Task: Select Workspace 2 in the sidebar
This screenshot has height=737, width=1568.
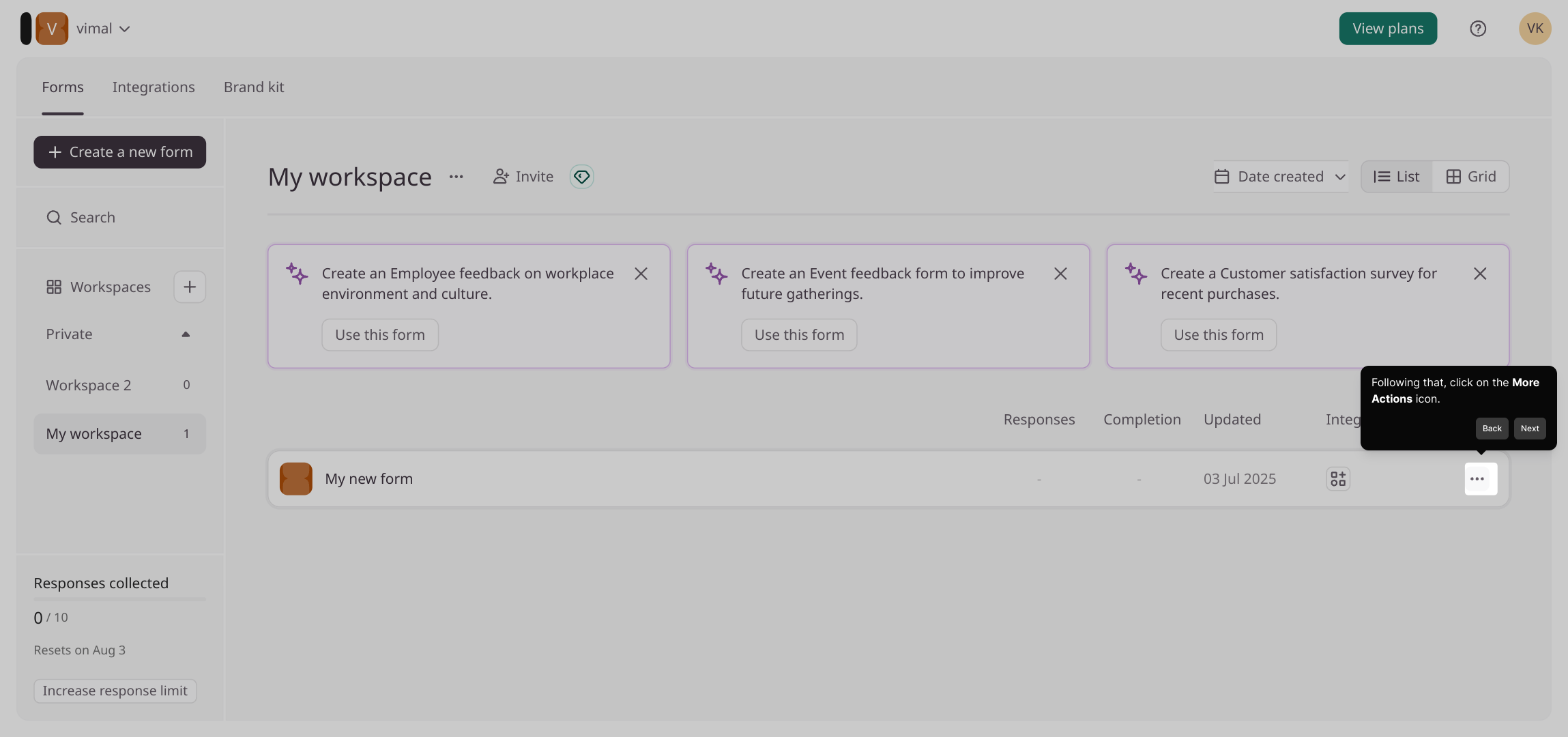Action: 119,385
